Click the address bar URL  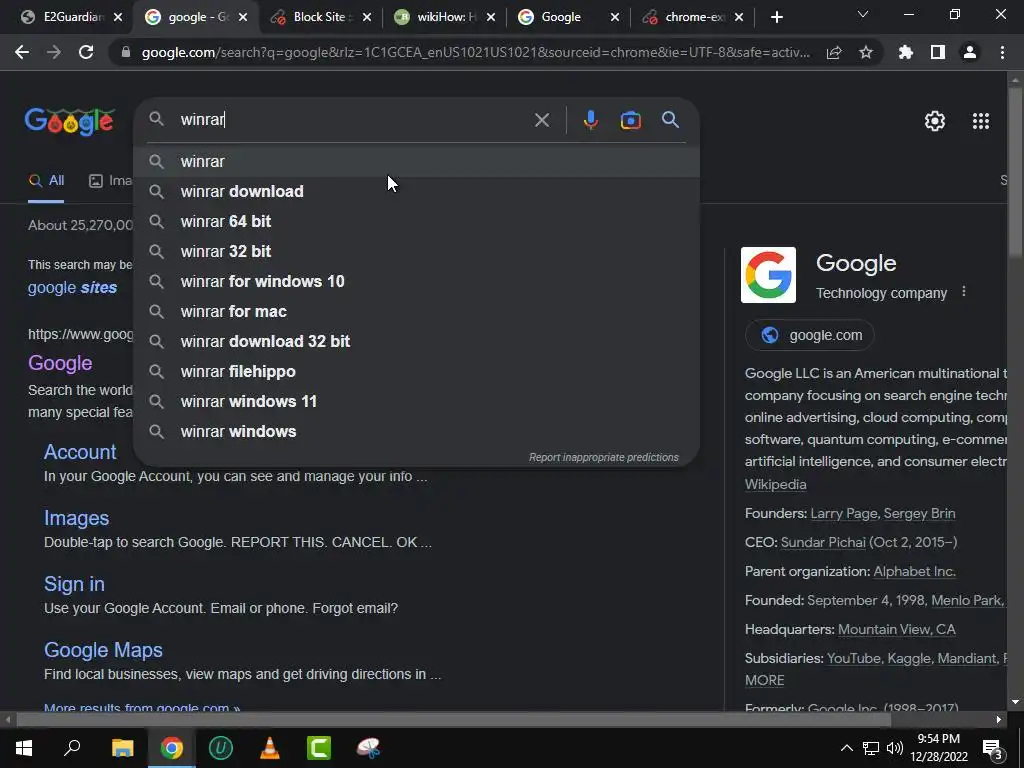click(x=475, y=52)
